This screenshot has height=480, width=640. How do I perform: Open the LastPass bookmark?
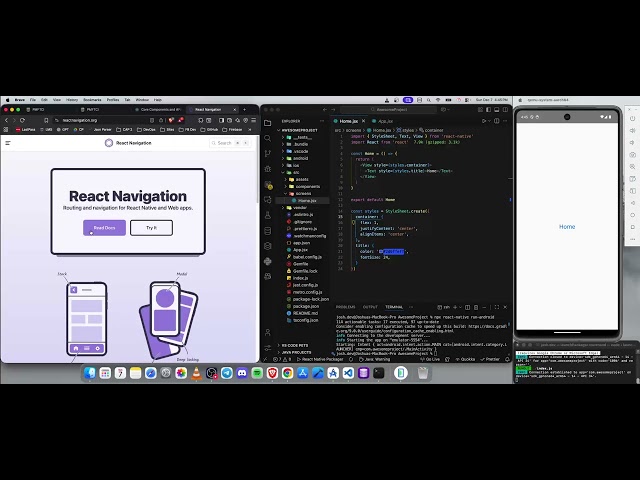point(26,130)
